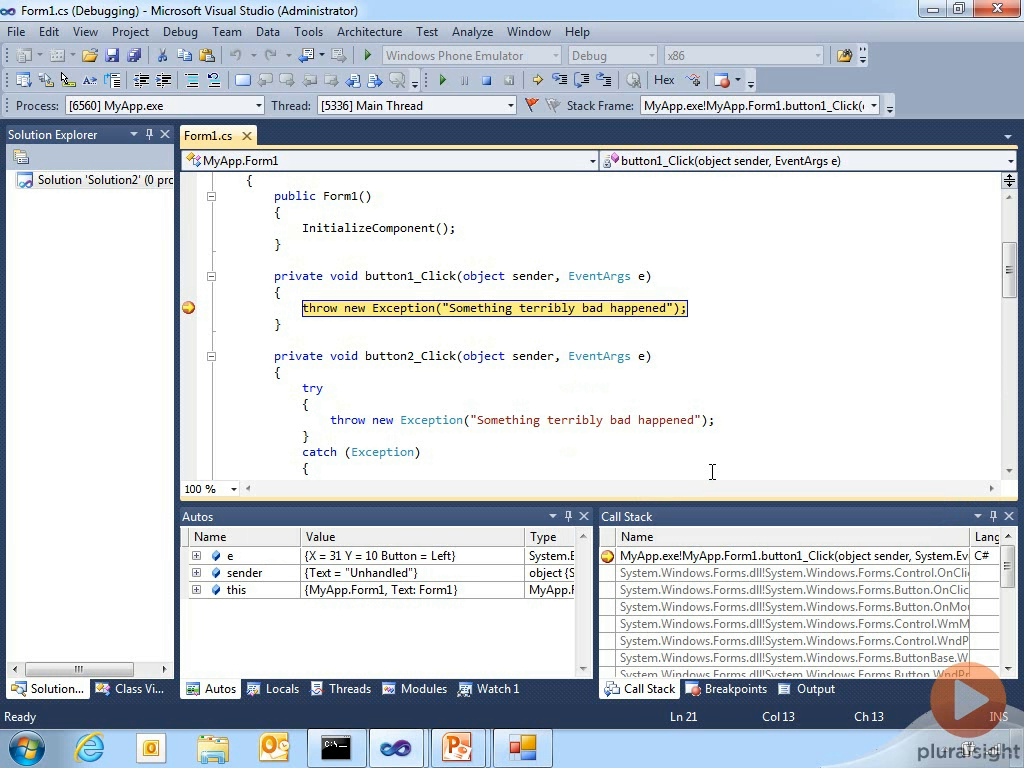Click the code editor vertical scrollbar thumb
This screenshot has width=1024, height=768.
[x=1009, y=269]
